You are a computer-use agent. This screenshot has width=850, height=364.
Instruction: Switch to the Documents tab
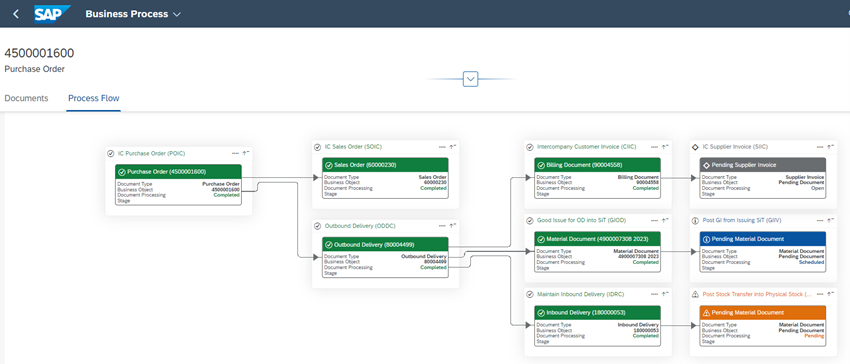tap(26, 98)
